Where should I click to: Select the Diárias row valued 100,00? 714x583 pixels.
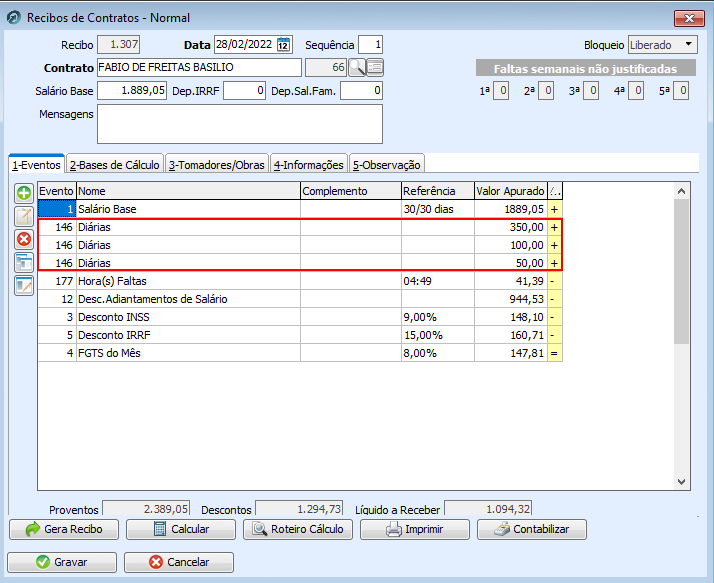click(x=300, y=245)
